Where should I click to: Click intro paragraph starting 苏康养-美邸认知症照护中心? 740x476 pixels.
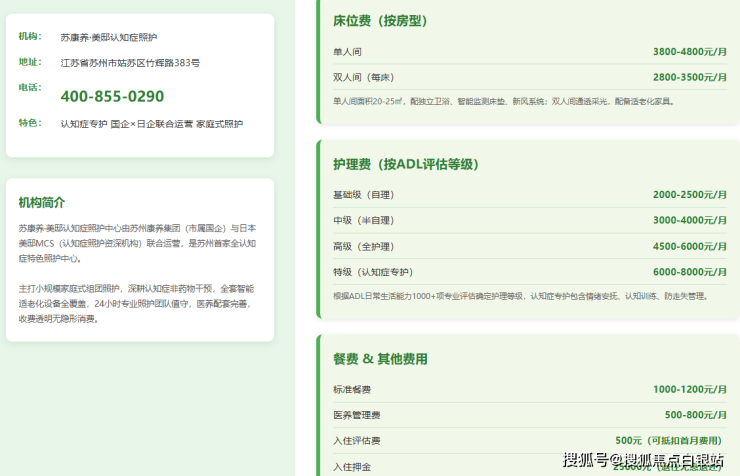point(137,243)
